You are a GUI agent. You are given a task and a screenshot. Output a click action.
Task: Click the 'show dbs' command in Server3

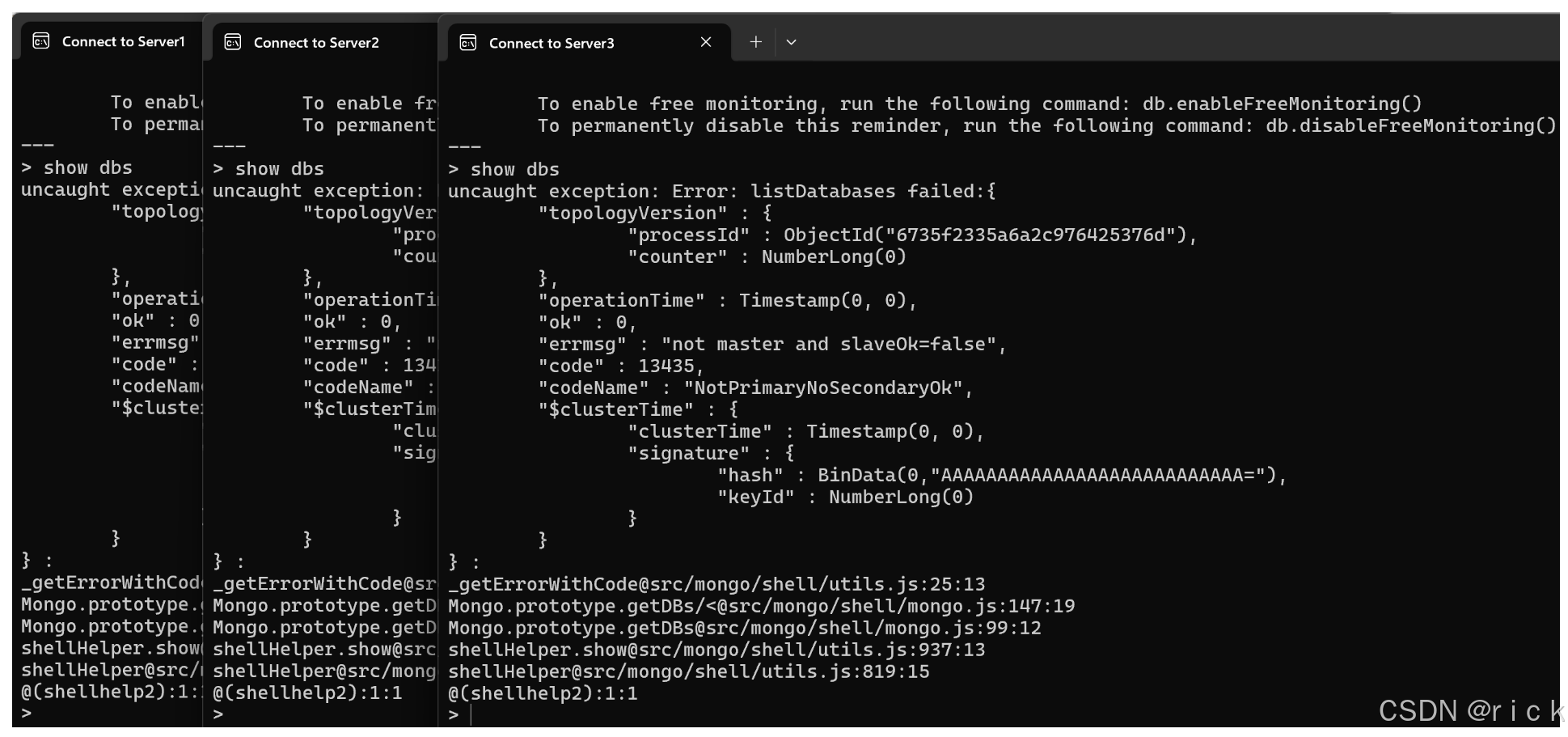click(x=514, y=170)
